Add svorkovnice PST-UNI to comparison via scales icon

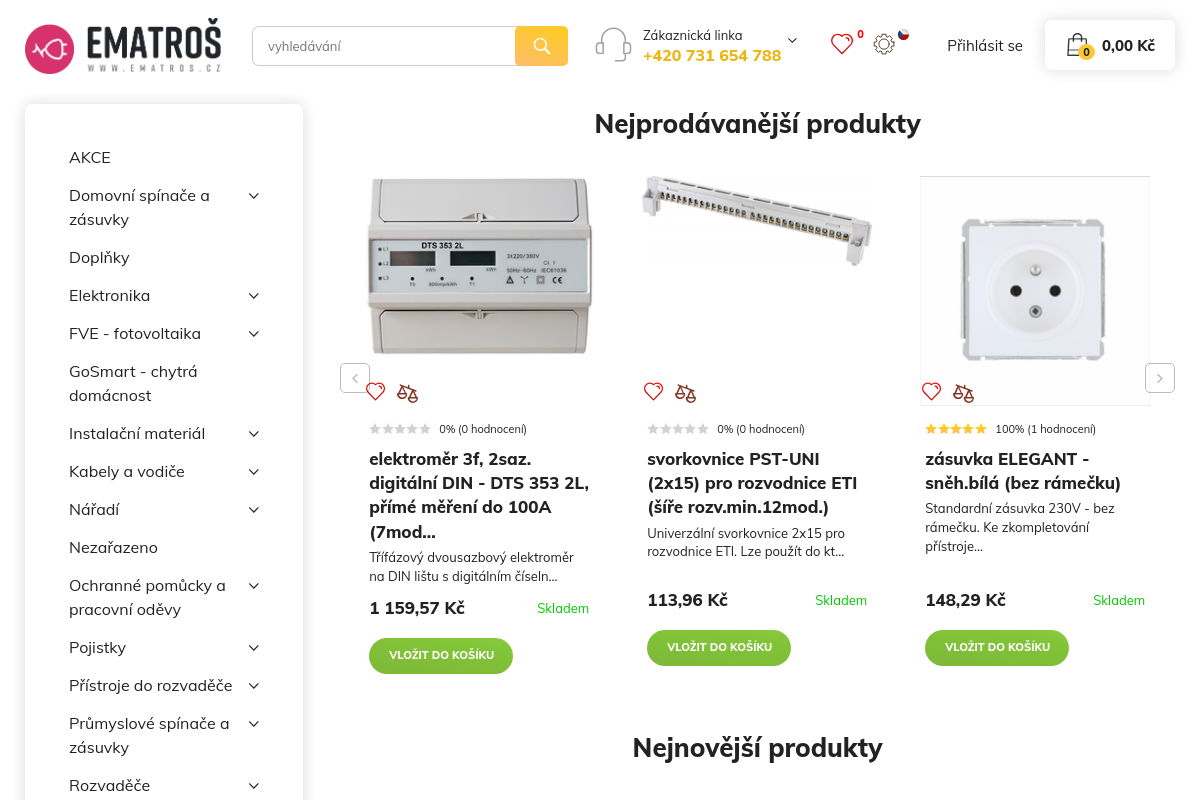[x=685, y=392]
